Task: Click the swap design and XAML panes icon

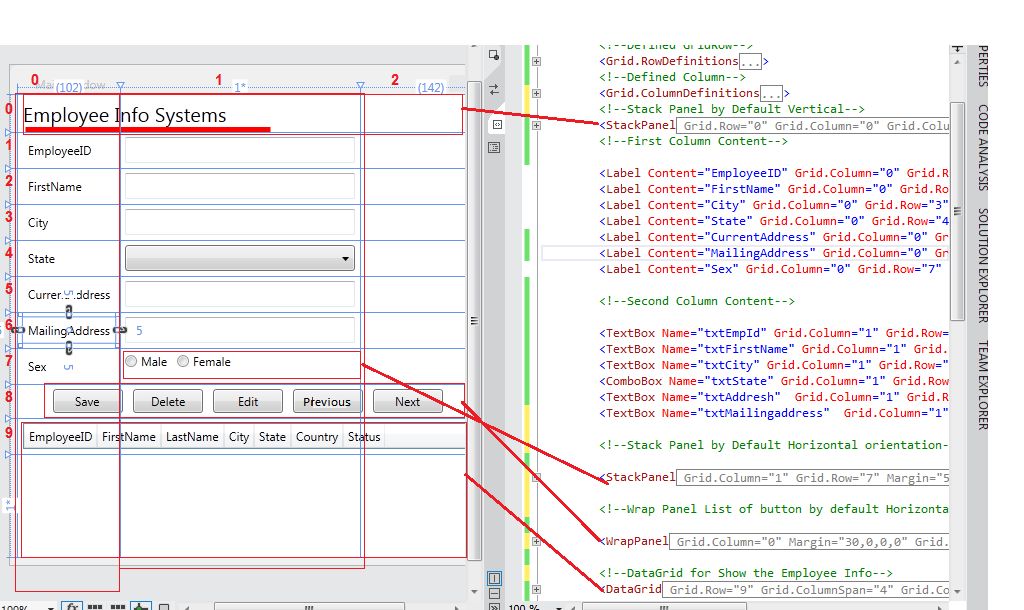Action: point(494,89)
